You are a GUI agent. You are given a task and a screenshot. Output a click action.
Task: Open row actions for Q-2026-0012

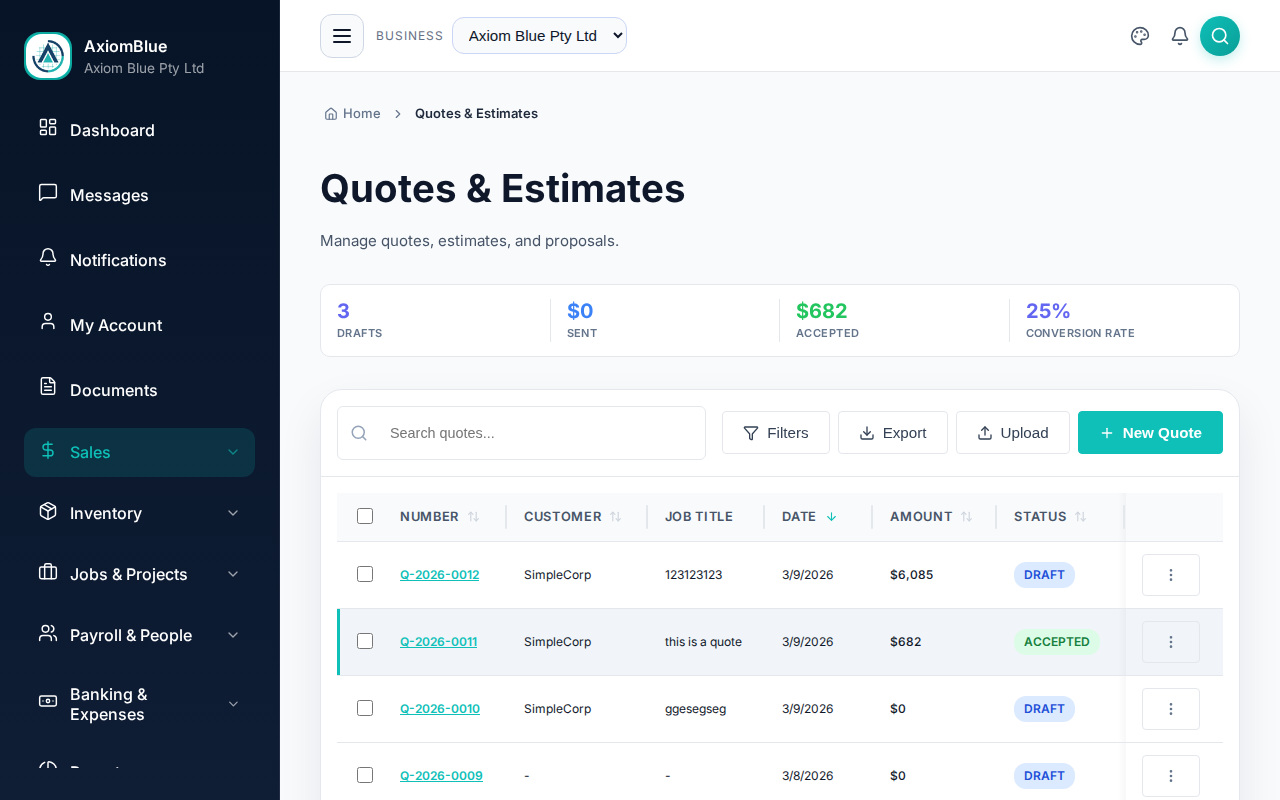pos(1171,575)
